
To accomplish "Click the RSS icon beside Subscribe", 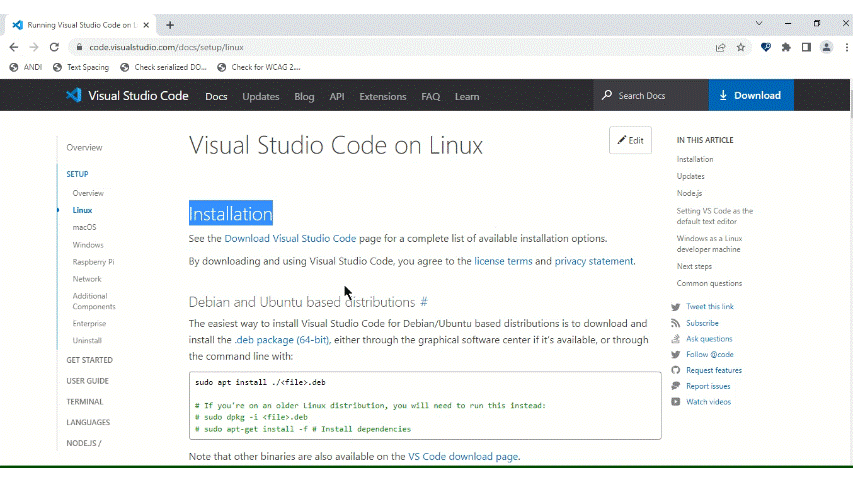I will [676, 323].
